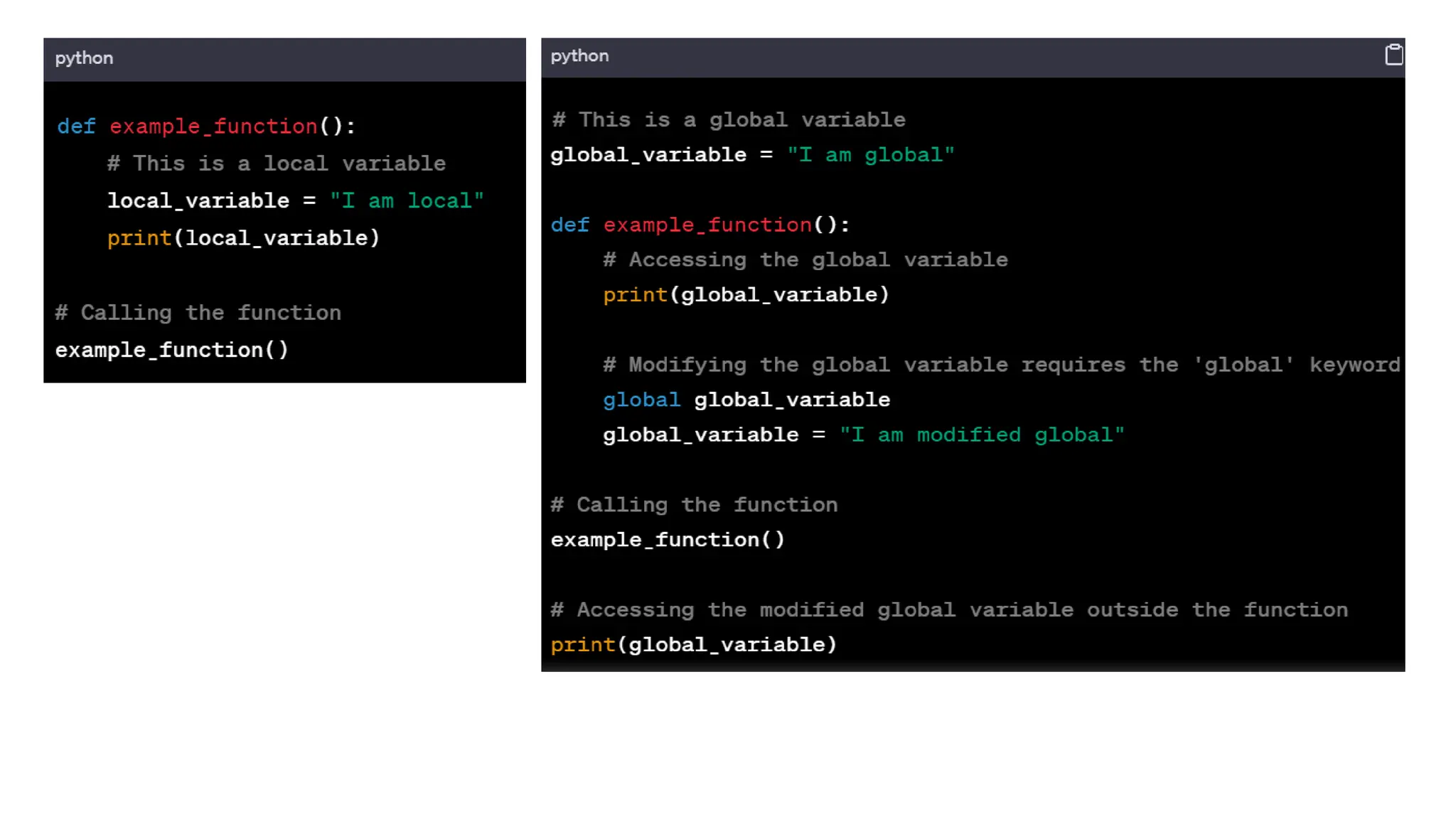Click the "I am local" string
This screenshot has height=819, width=1456.
(406, 200)
